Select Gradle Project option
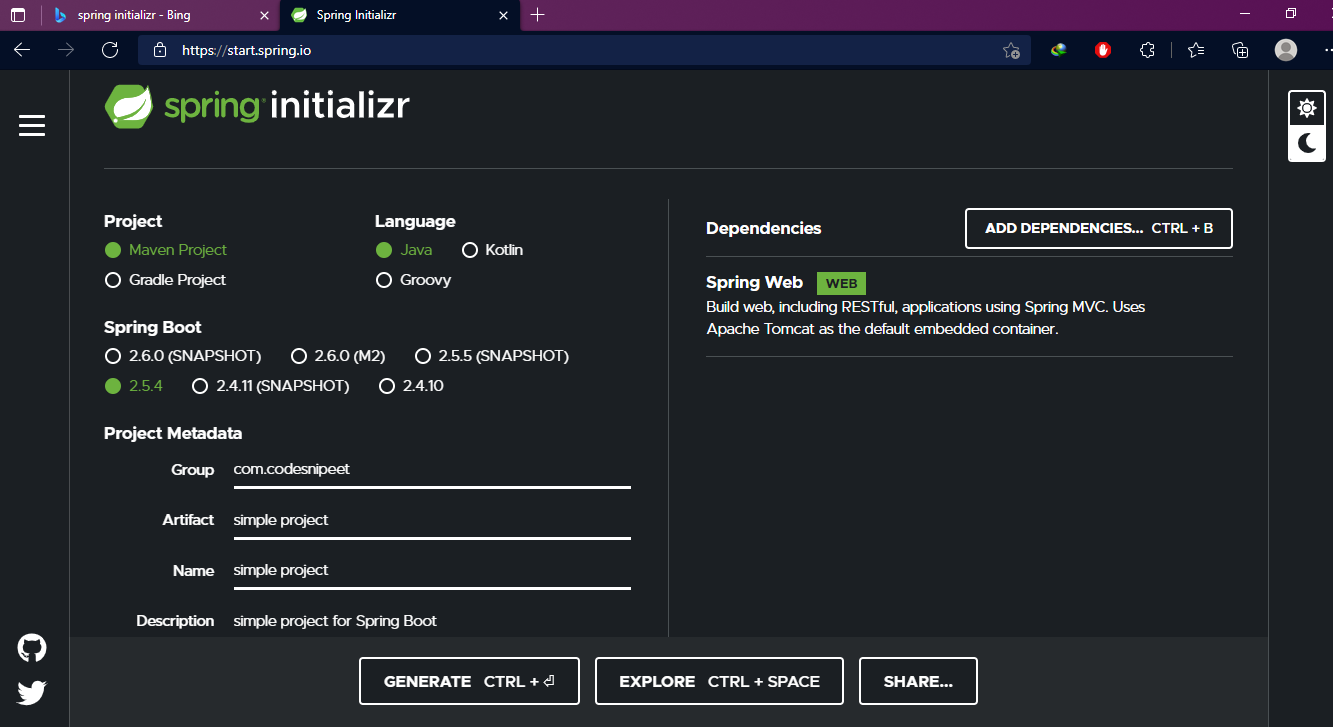Screen dimensions: 1333x727 tap(166, 280)
